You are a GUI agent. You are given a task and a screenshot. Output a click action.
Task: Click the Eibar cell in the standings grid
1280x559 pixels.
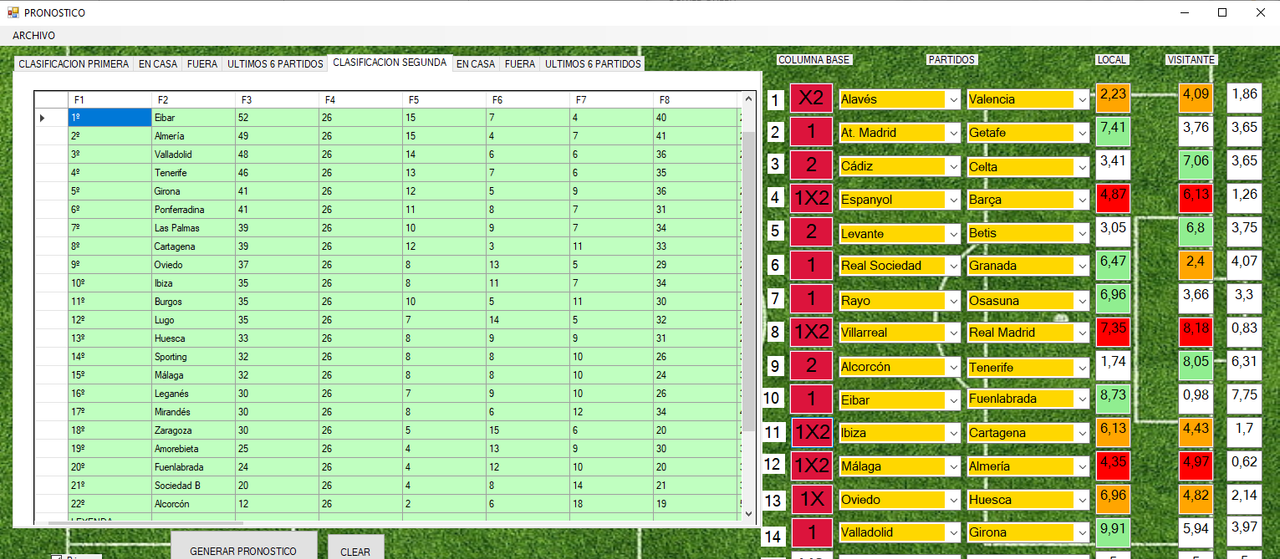click(x=194, y=118)
